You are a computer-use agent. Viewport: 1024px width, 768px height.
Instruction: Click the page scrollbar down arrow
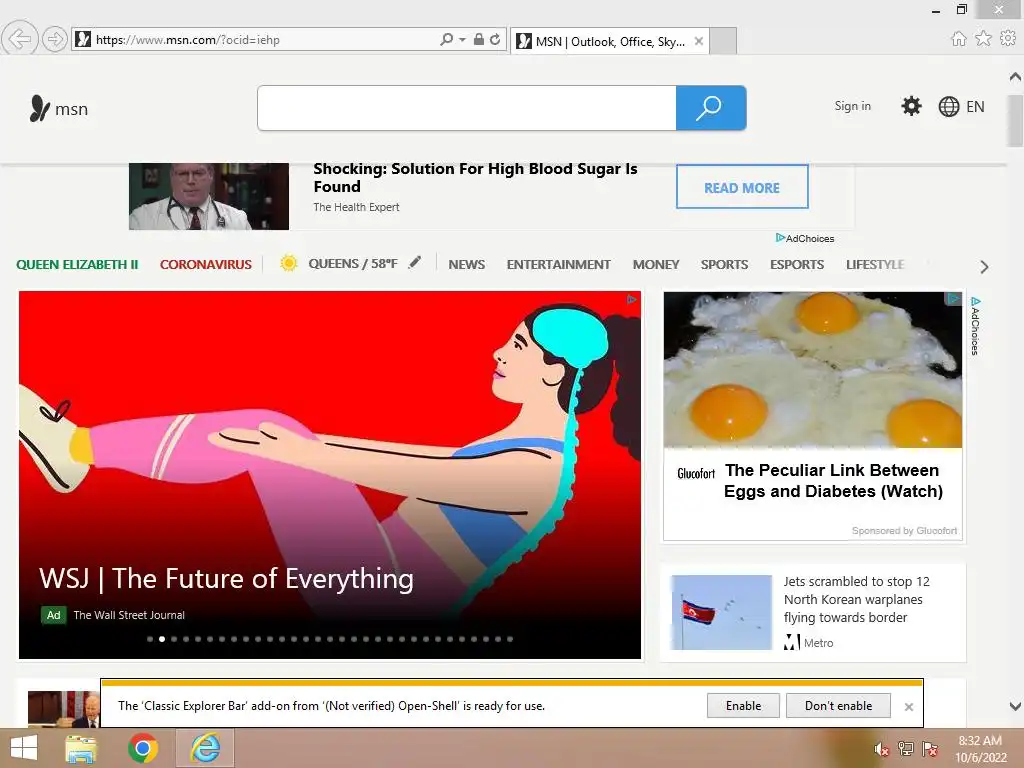(1015, 706)
